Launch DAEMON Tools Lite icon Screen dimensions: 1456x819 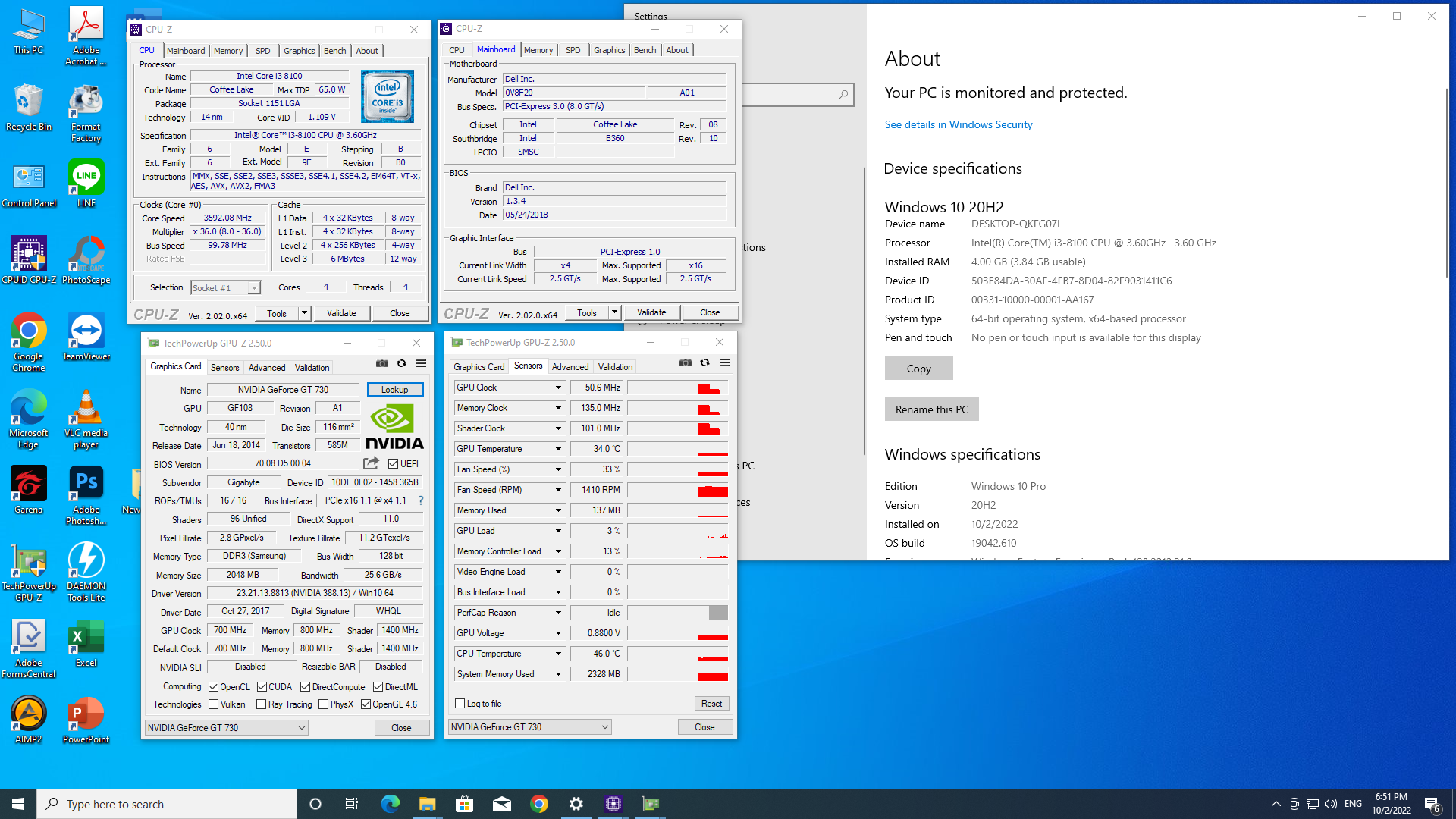86,573
